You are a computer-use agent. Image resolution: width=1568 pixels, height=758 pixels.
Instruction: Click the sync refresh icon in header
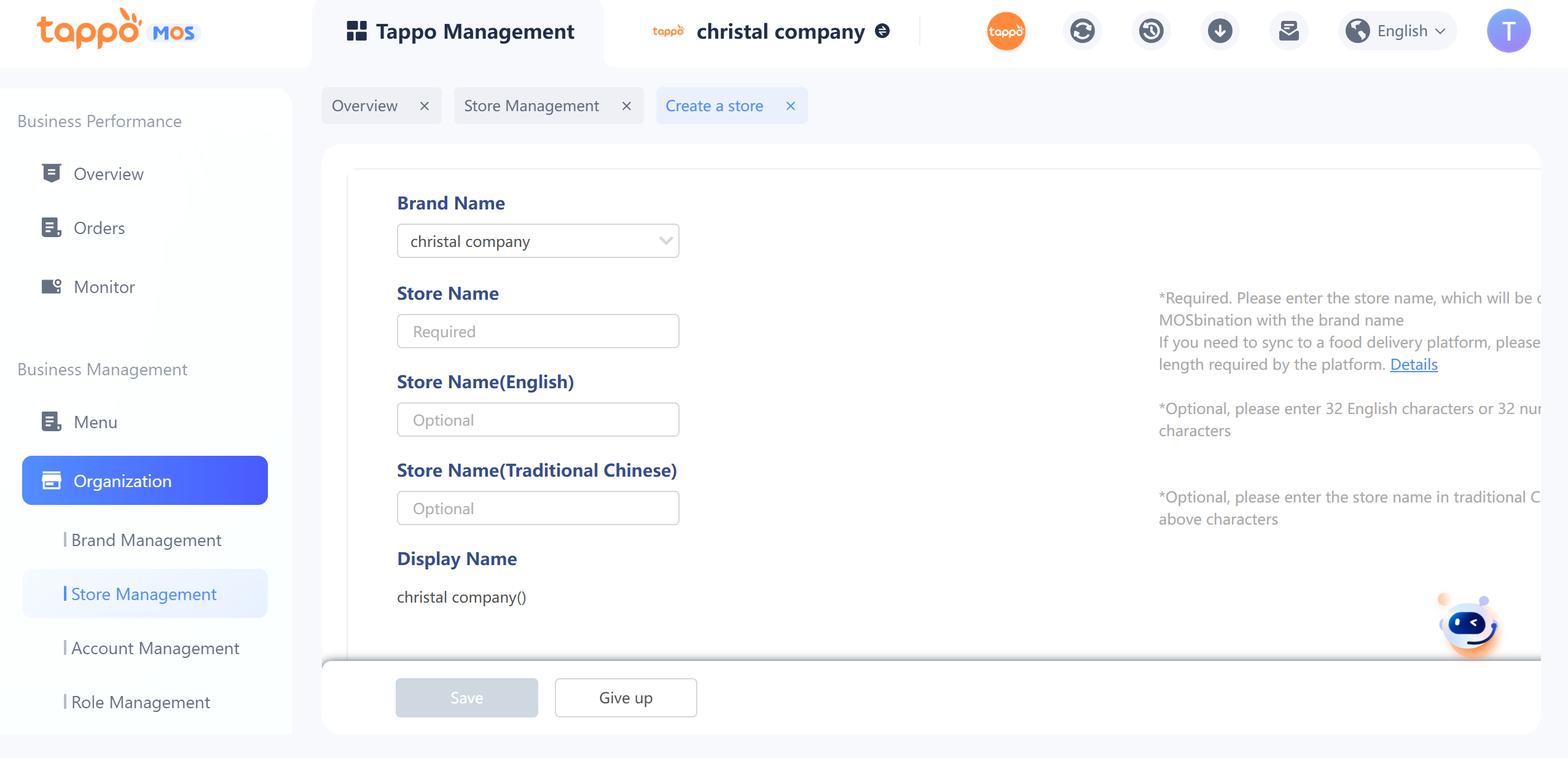[1082, 31]
